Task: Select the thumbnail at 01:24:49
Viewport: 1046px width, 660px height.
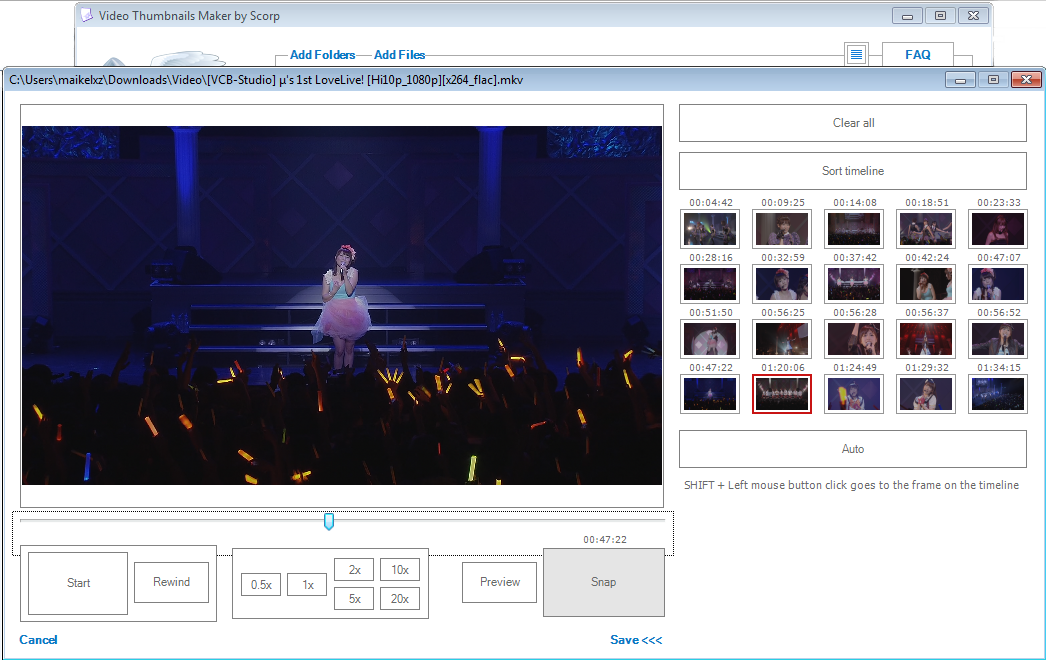Action: (x=855, y=394)
